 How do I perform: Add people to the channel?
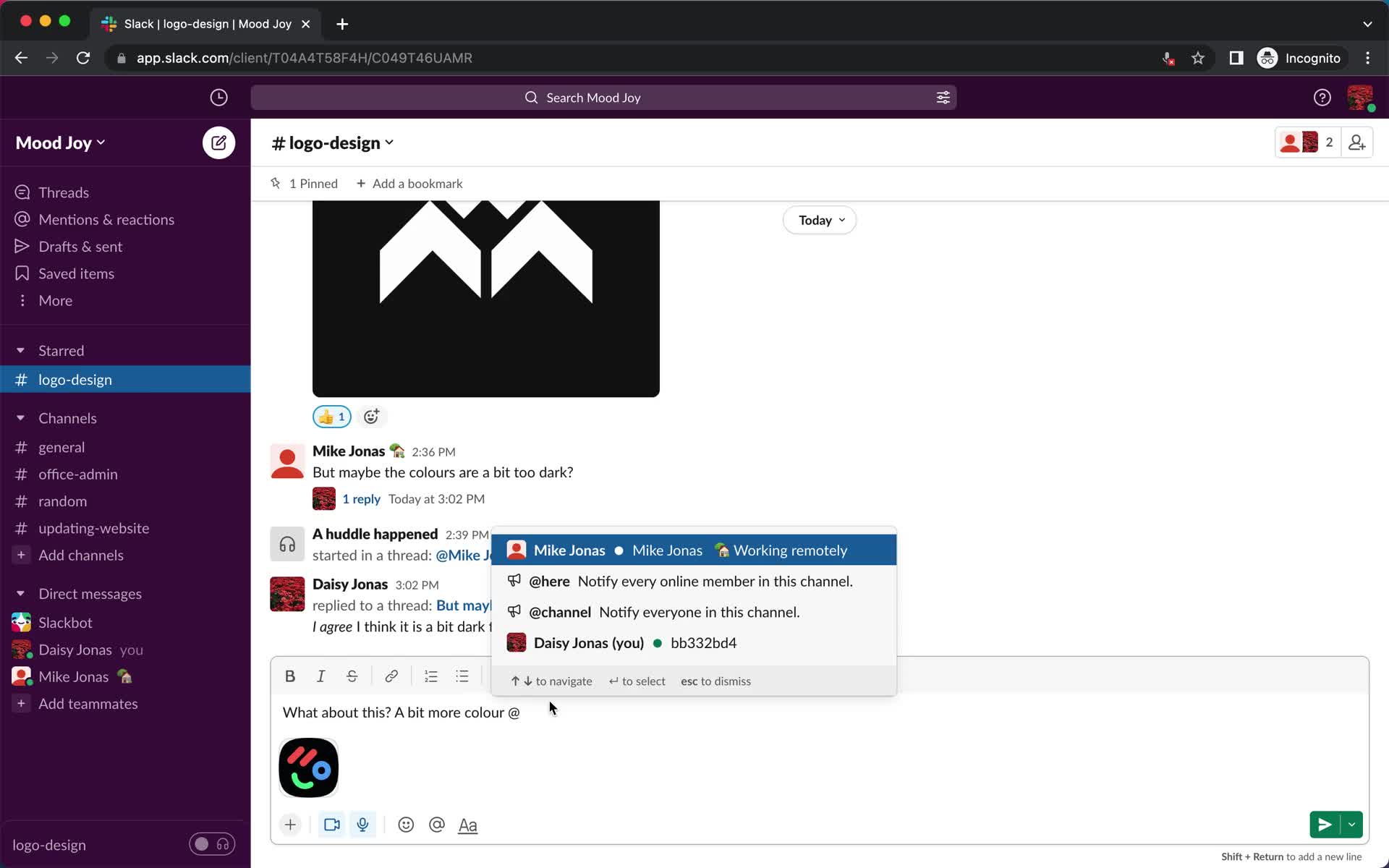1357,142
